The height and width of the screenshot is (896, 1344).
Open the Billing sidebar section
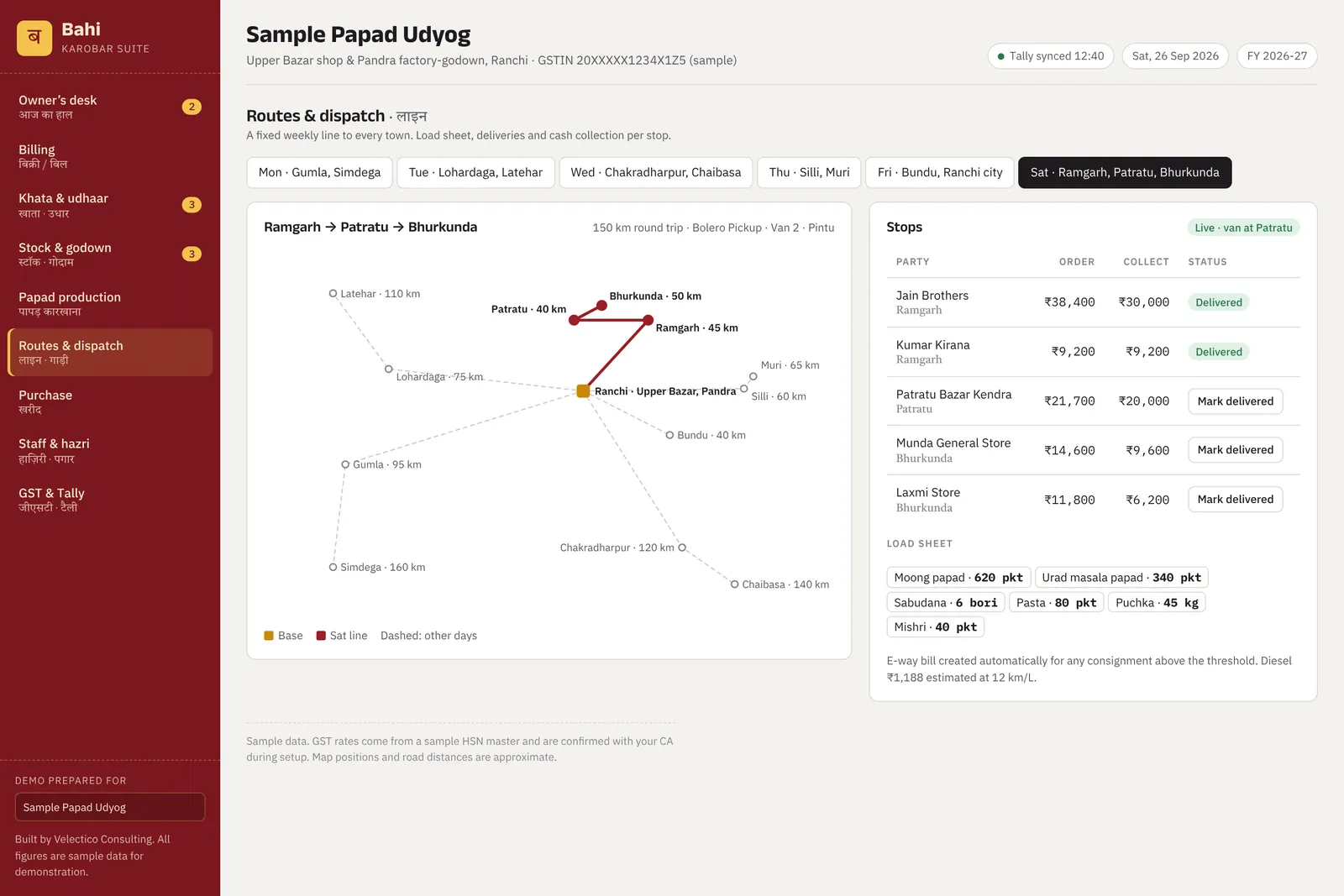click(110, 156)
